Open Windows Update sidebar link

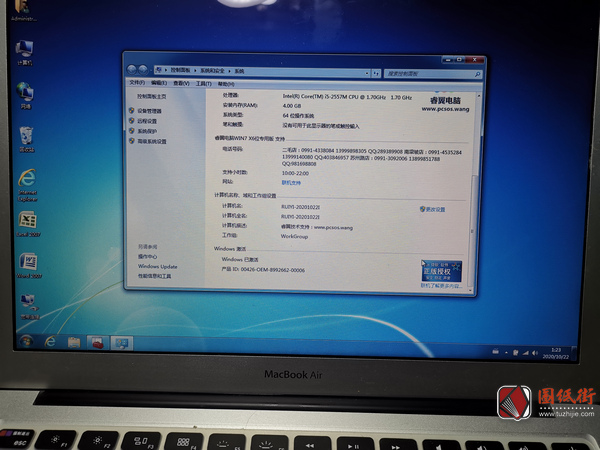pyautogui.click(x=158, y=266)
